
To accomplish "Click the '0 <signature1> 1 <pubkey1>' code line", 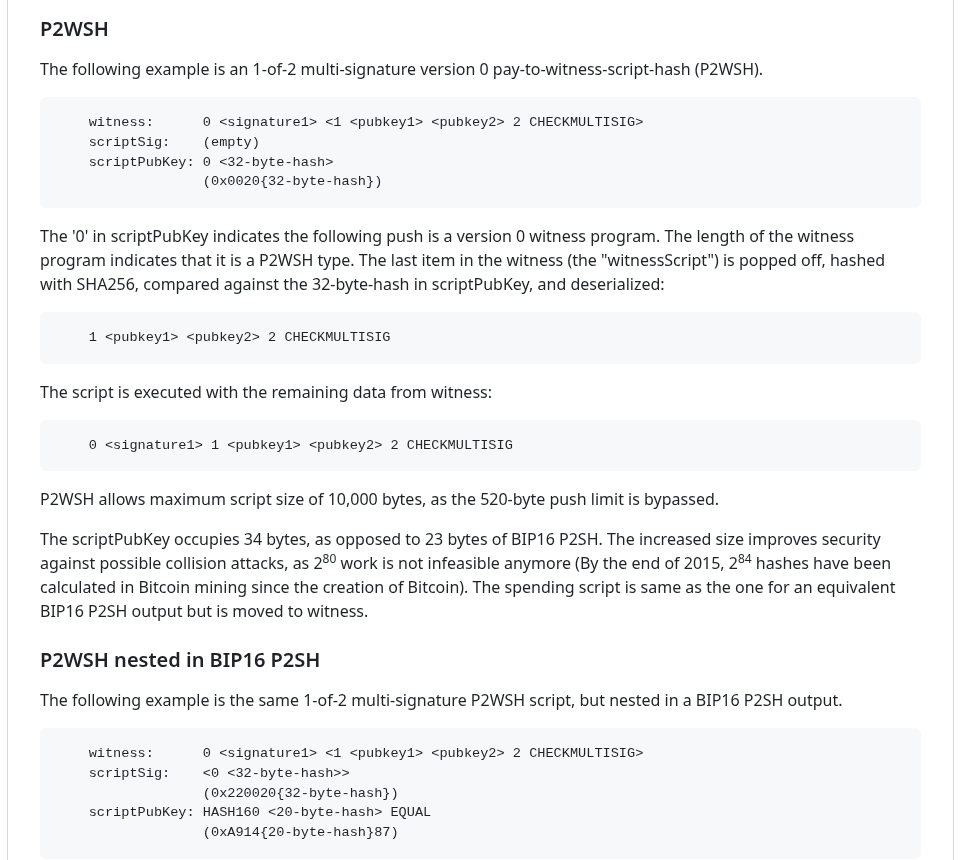I will coord(301,445).
